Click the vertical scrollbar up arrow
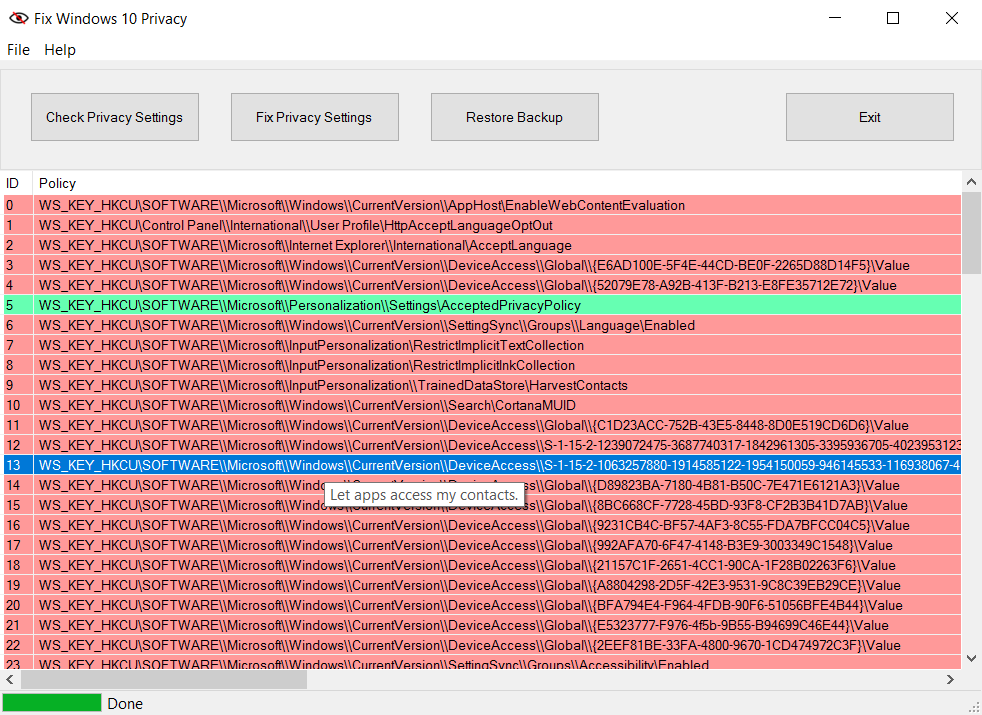 (971, 182)
